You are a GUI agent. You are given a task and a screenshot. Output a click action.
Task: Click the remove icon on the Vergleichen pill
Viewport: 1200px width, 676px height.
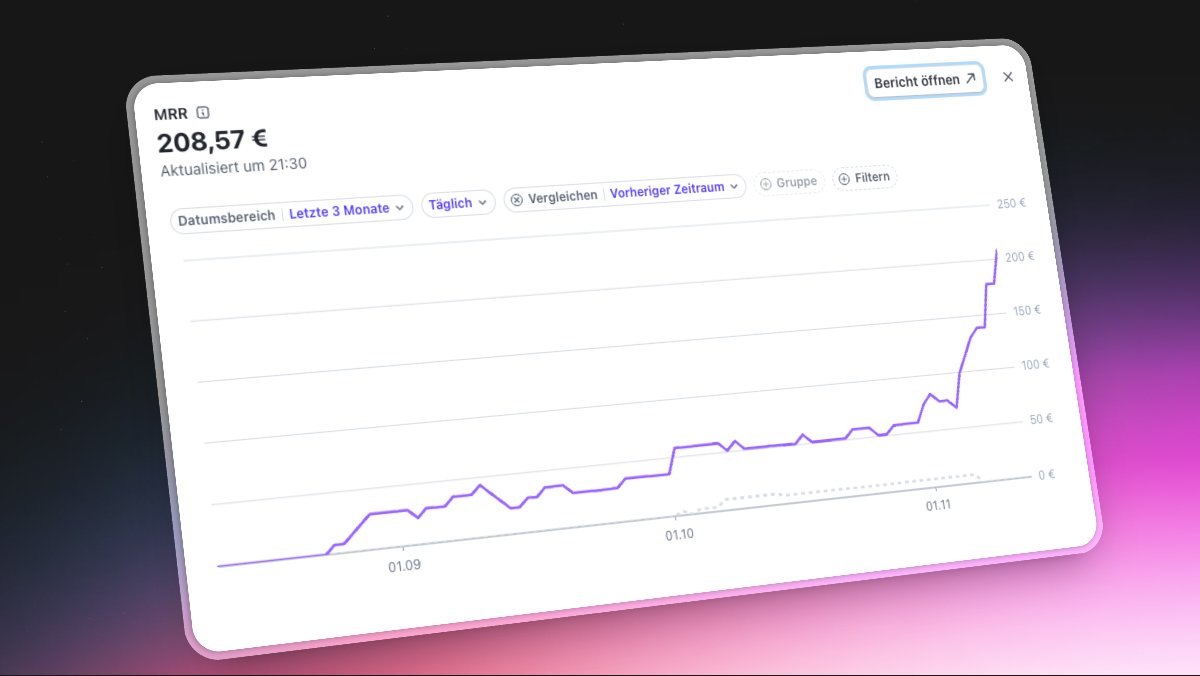pos(516,197)
